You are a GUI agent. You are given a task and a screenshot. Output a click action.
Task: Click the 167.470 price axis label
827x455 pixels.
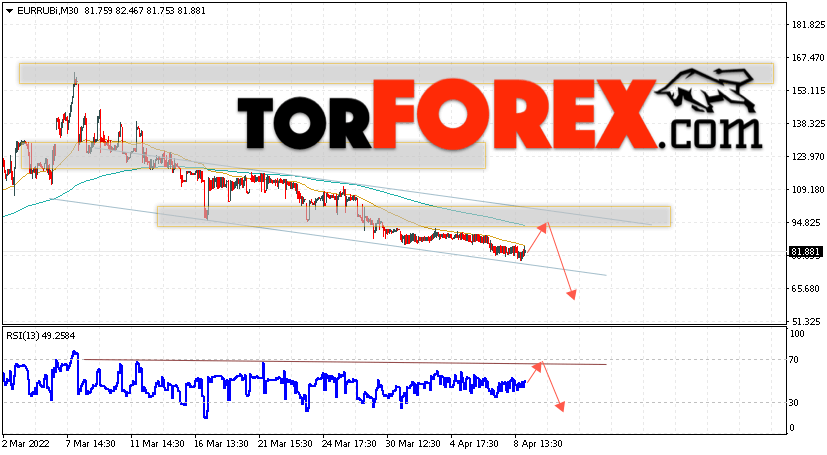pos(808,57)
